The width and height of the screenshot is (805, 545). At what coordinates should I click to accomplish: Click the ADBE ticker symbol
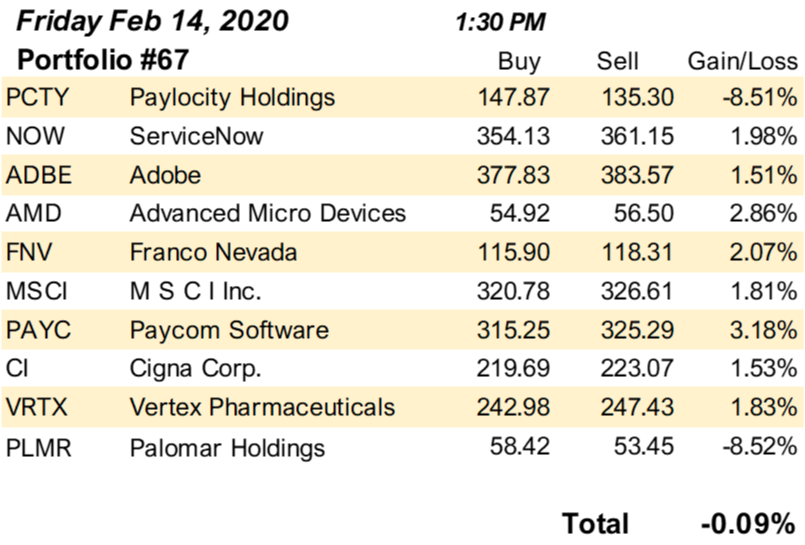click(x=38, y=175)
